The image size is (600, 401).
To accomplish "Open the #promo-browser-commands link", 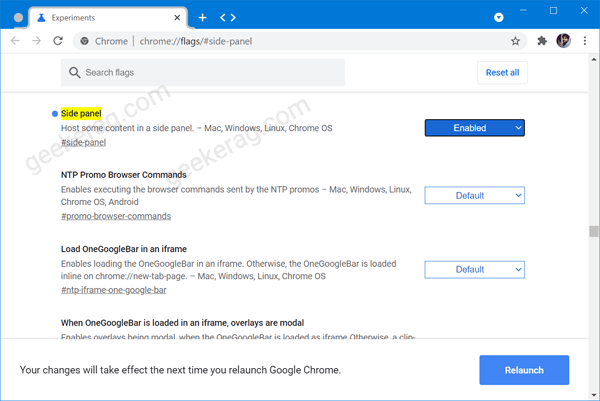I will point(116,216).
